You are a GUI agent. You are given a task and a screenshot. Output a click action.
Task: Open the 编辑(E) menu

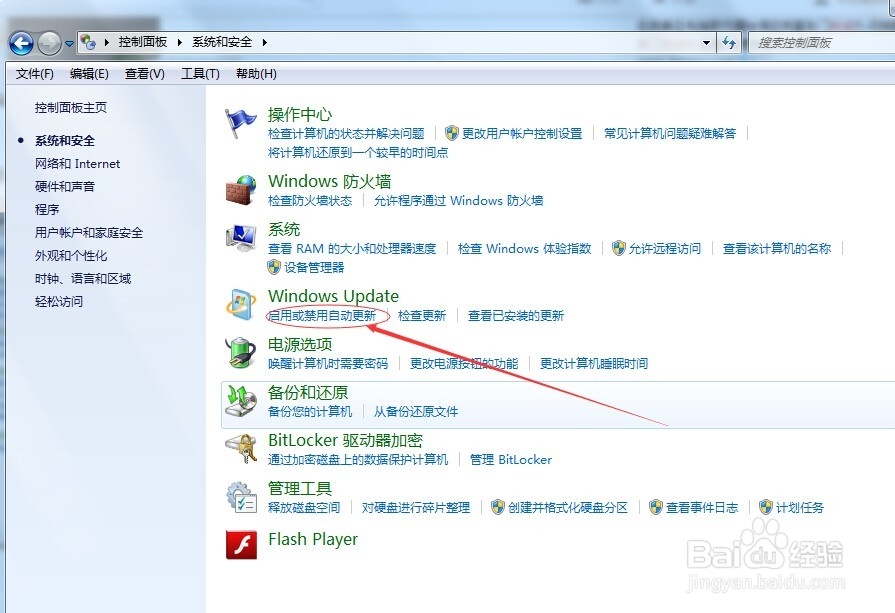(x=89, y=74)
